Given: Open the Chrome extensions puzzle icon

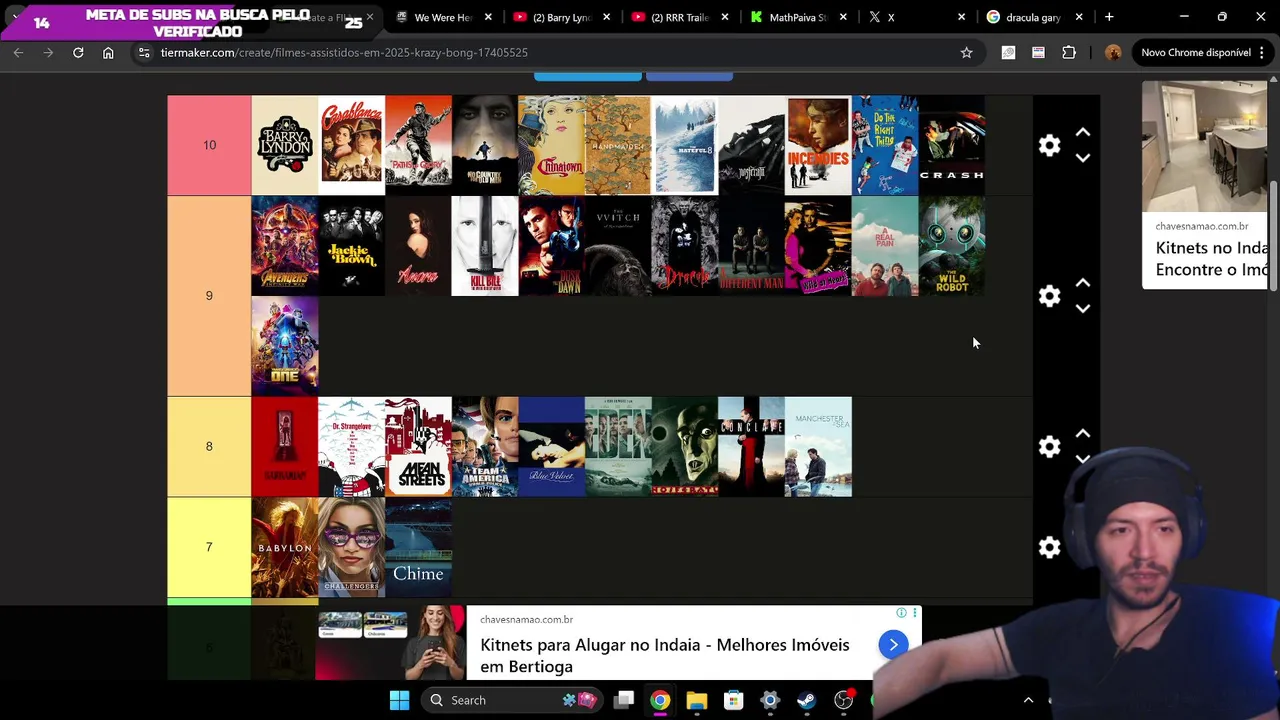Looking at the screenshot, I should (x=1069, y=52).
